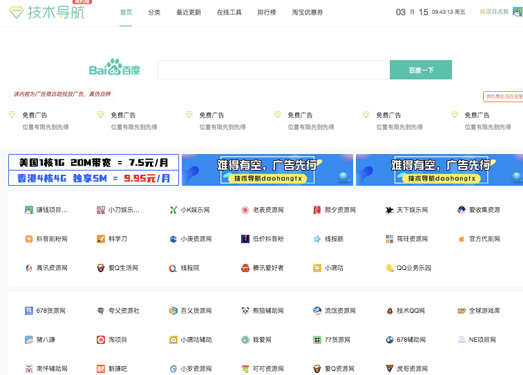Open the first 免费广告 ad slot
Viewport: 523px width, 375px height.
point(39,120)
